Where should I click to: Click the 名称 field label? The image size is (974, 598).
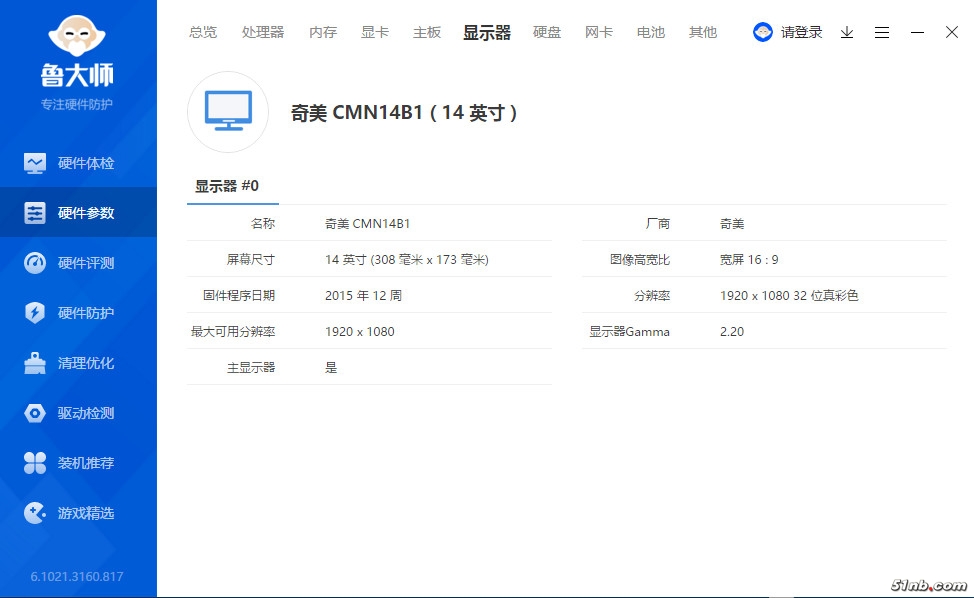263,224
